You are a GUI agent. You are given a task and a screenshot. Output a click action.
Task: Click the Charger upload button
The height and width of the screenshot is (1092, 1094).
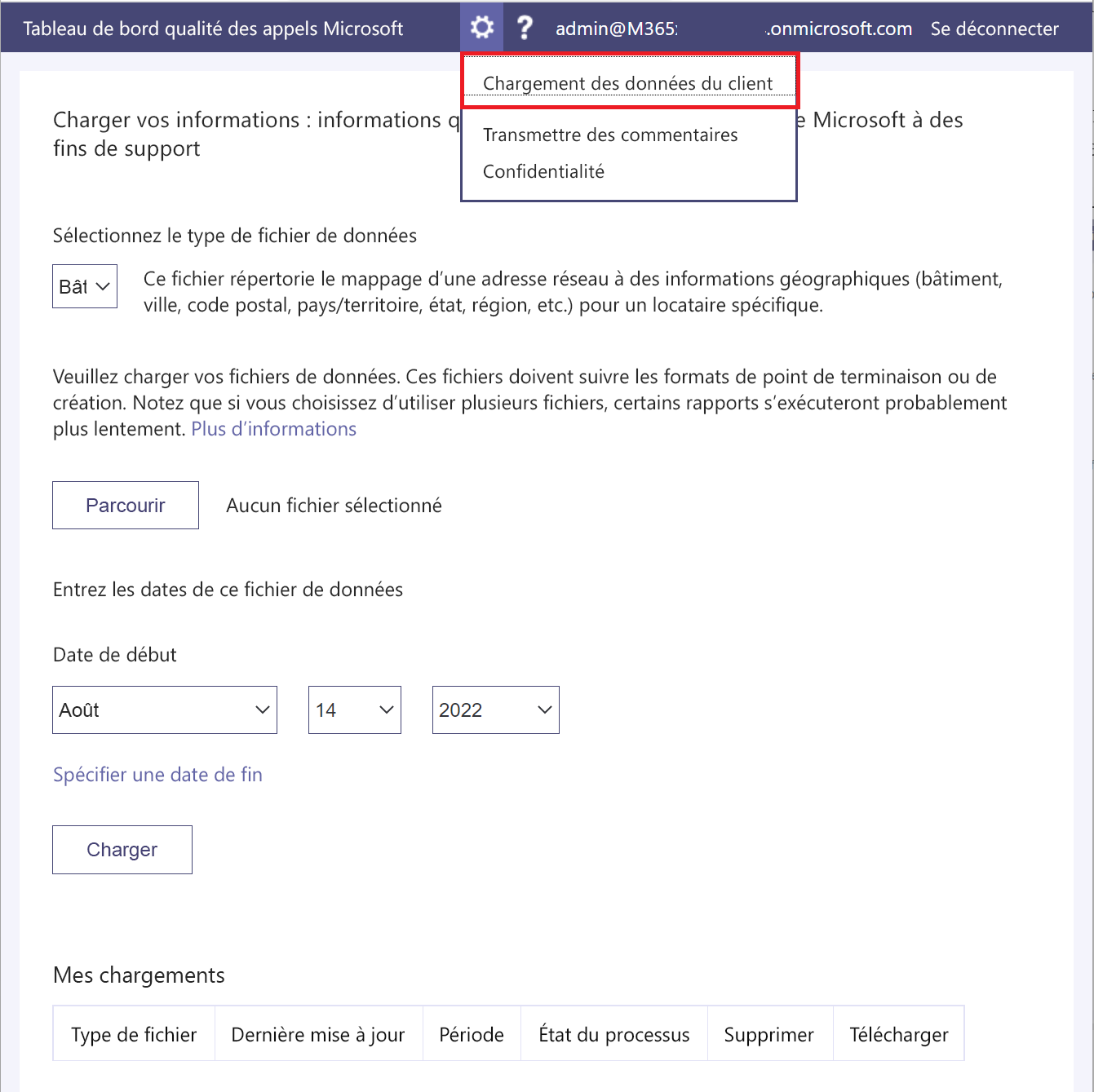click(x=122, y=850)
